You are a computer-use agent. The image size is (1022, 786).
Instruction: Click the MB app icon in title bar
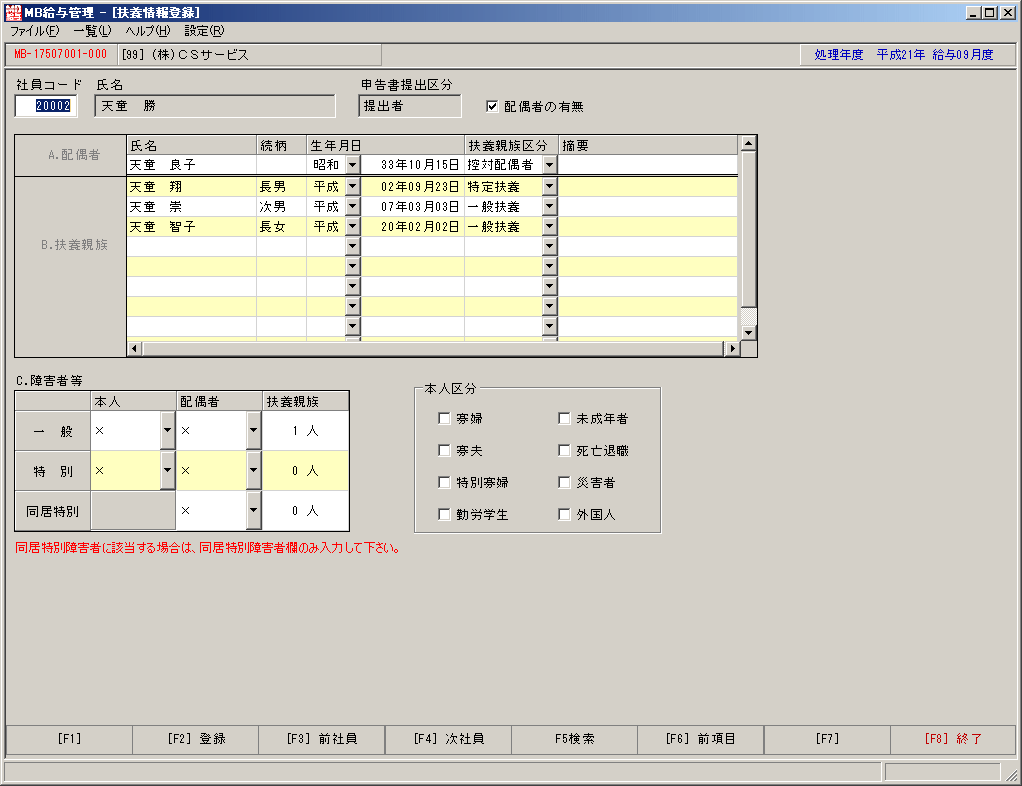tap(13, 12)
